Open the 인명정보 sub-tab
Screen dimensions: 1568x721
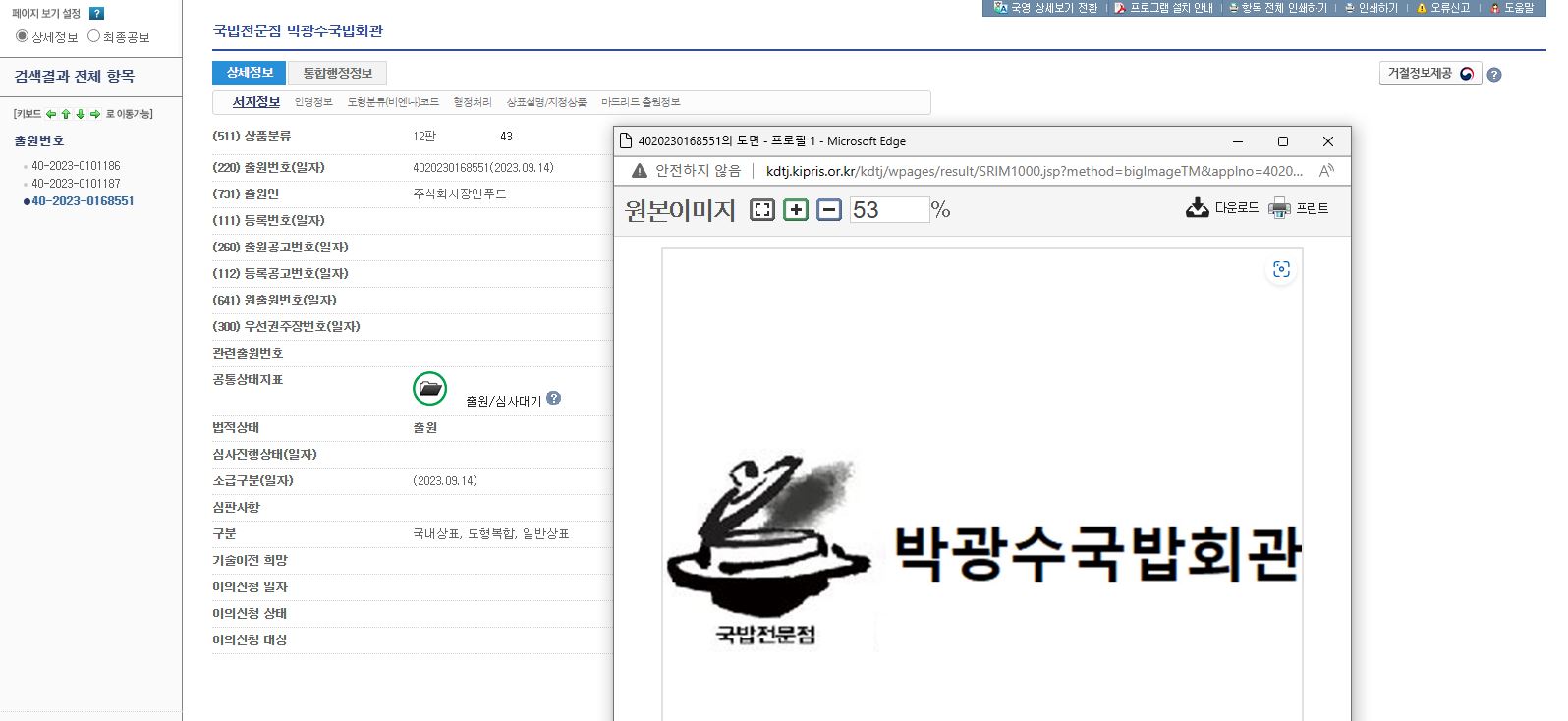click(x=313, y=102)
